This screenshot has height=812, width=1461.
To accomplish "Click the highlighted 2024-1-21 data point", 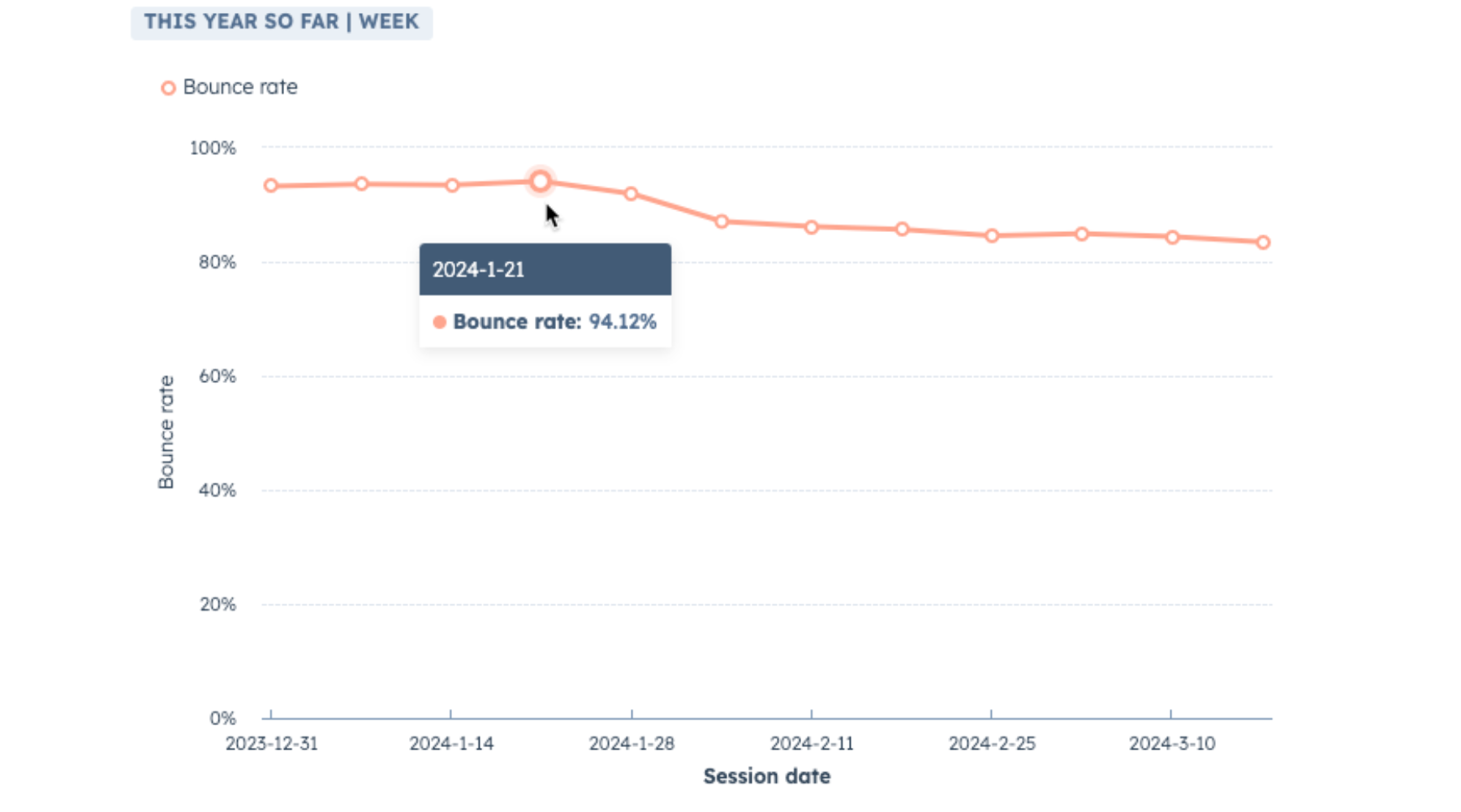I will point(541,182).
